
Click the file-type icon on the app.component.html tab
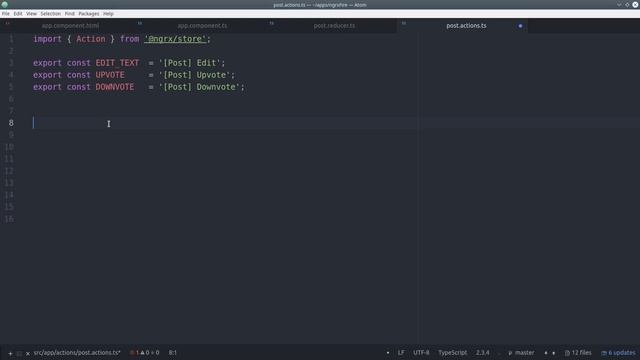click(x=7, y=23)
